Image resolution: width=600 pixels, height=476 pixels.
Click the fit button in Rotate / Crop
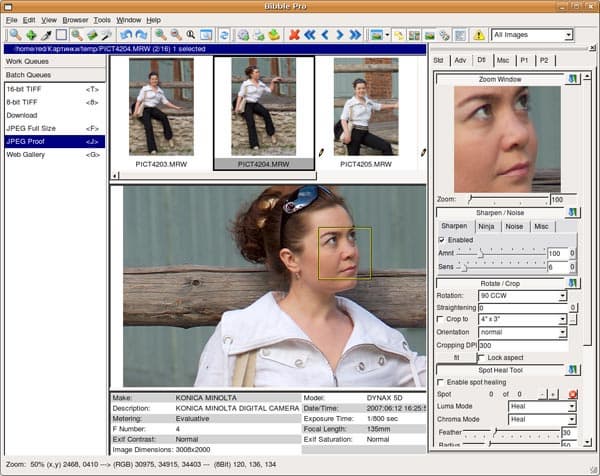pyautogui.click(x=457, y=358)
